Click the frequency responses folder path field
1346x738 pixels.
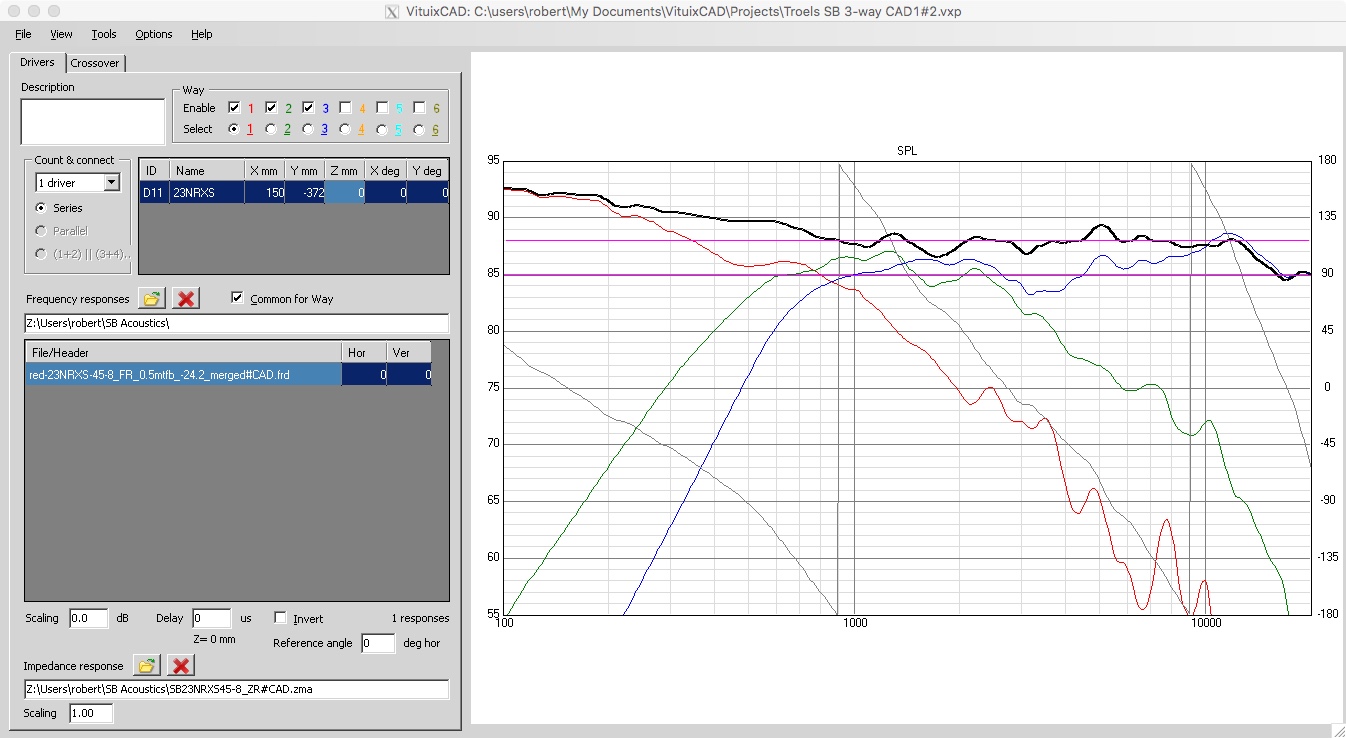(236, 323)
